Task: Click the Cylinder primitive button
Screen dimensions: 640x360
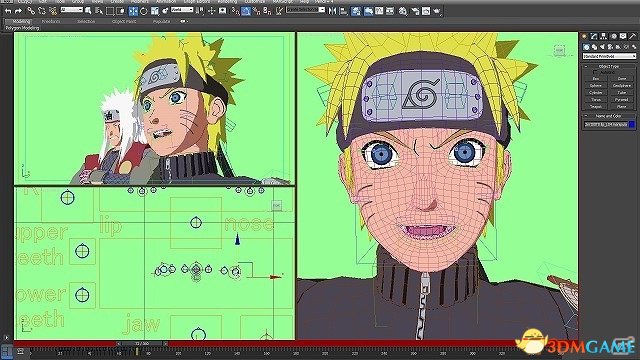Action: click(596, 93)
